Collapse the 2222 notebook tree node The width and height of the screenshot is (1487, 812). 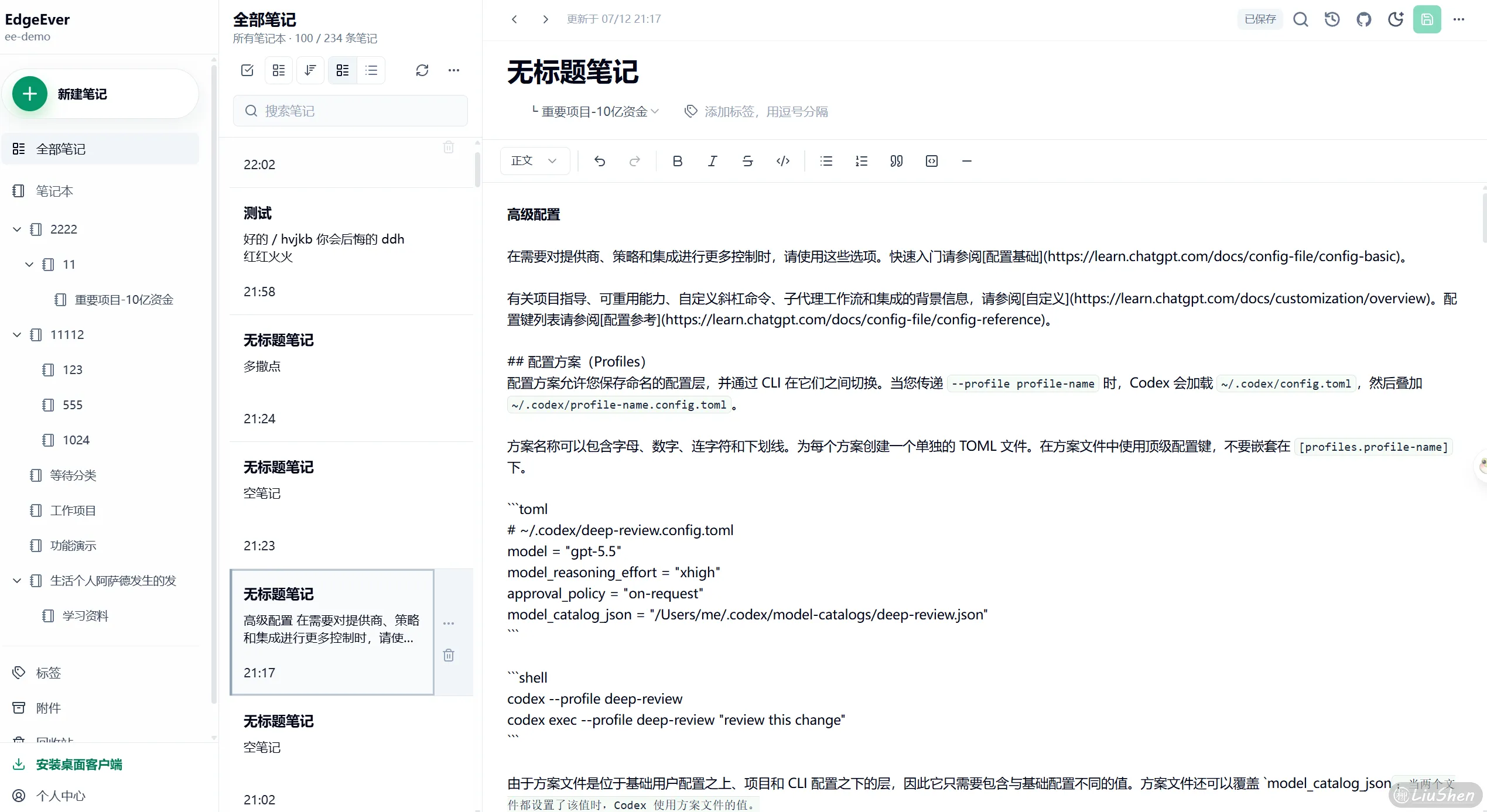tap(17, 229)
